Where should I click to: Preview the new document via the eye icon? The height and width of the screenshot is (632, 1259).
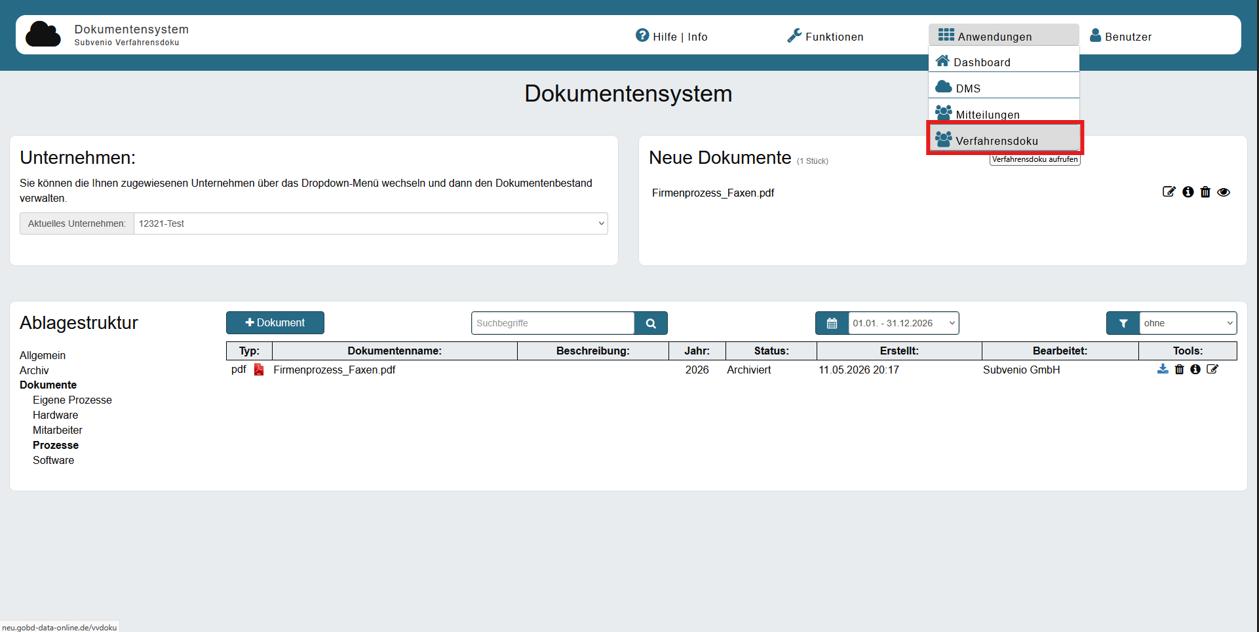click(x=1224, y=192)
